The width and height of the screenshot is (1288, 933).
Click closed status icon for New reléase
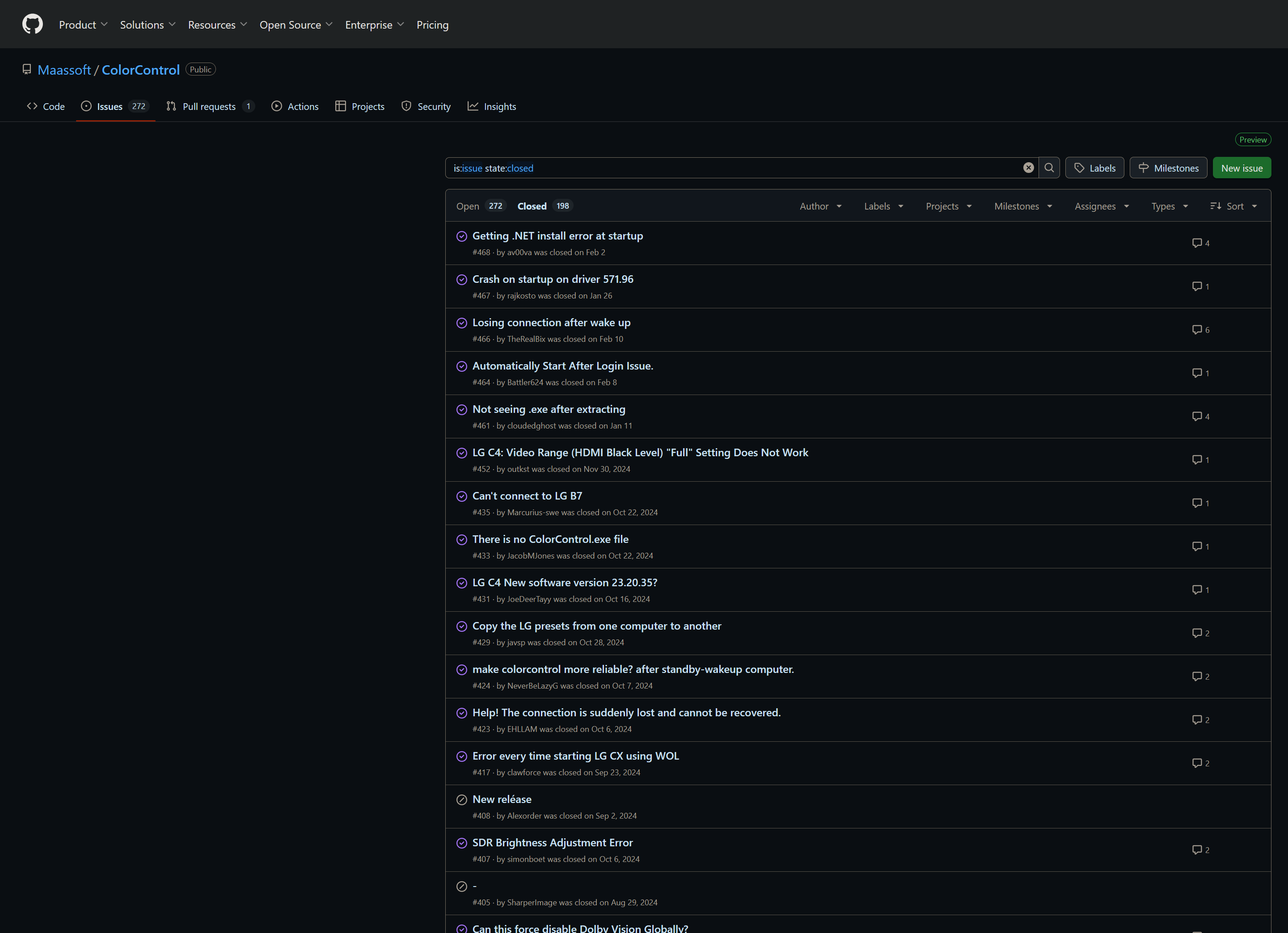pyautogui.click(x=462, y=800)
